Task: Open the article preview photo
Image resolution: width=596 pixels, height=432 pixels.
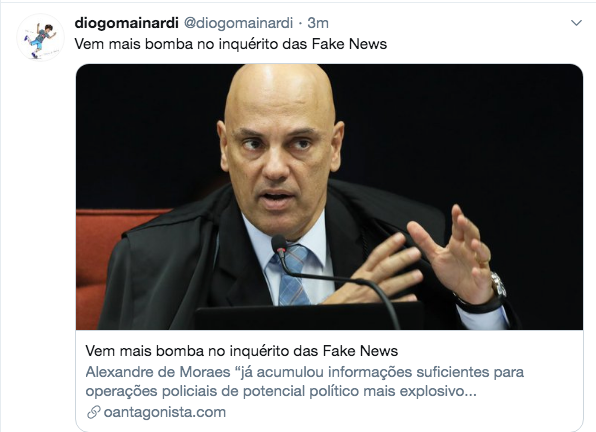Action: coord(329,197)
